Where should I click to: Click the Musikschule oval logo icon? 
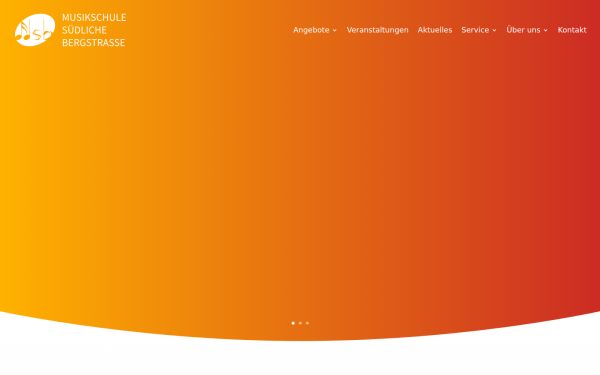pos(35,30)
